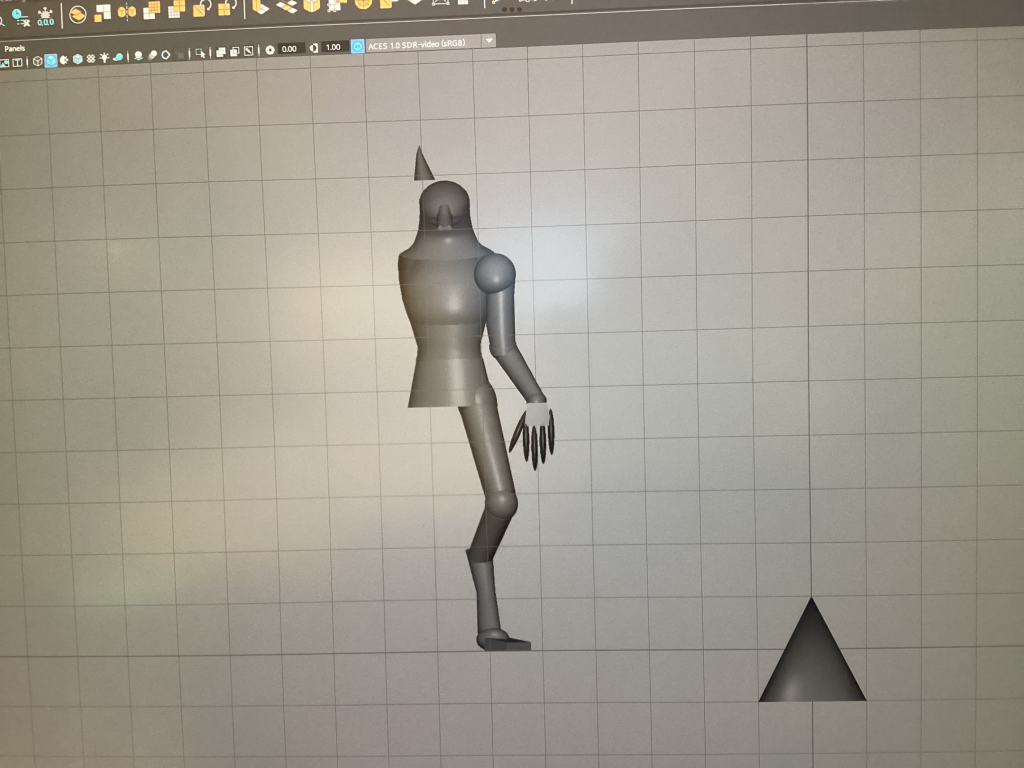Expand the ACES 1.0 SDR-video dropdown arrow
Screen dimensions: 1024x768
point(489,41)
